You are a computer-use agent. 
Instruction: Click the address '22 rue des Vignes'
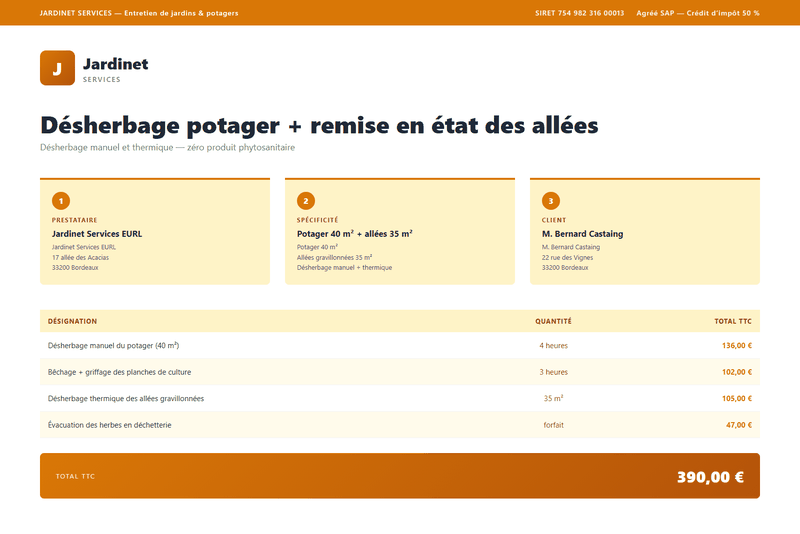point(567,258)
